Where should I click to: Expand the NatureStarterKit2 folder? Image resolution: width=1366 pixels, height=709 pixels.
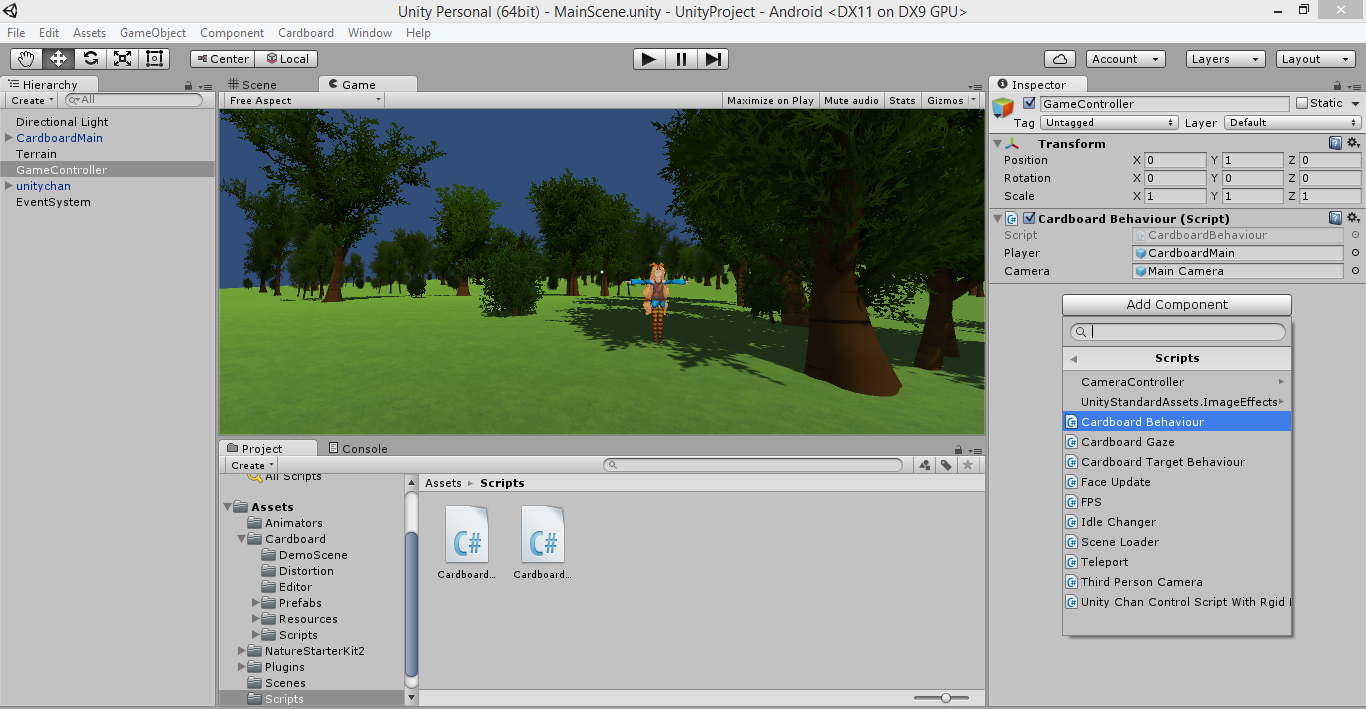242,651
